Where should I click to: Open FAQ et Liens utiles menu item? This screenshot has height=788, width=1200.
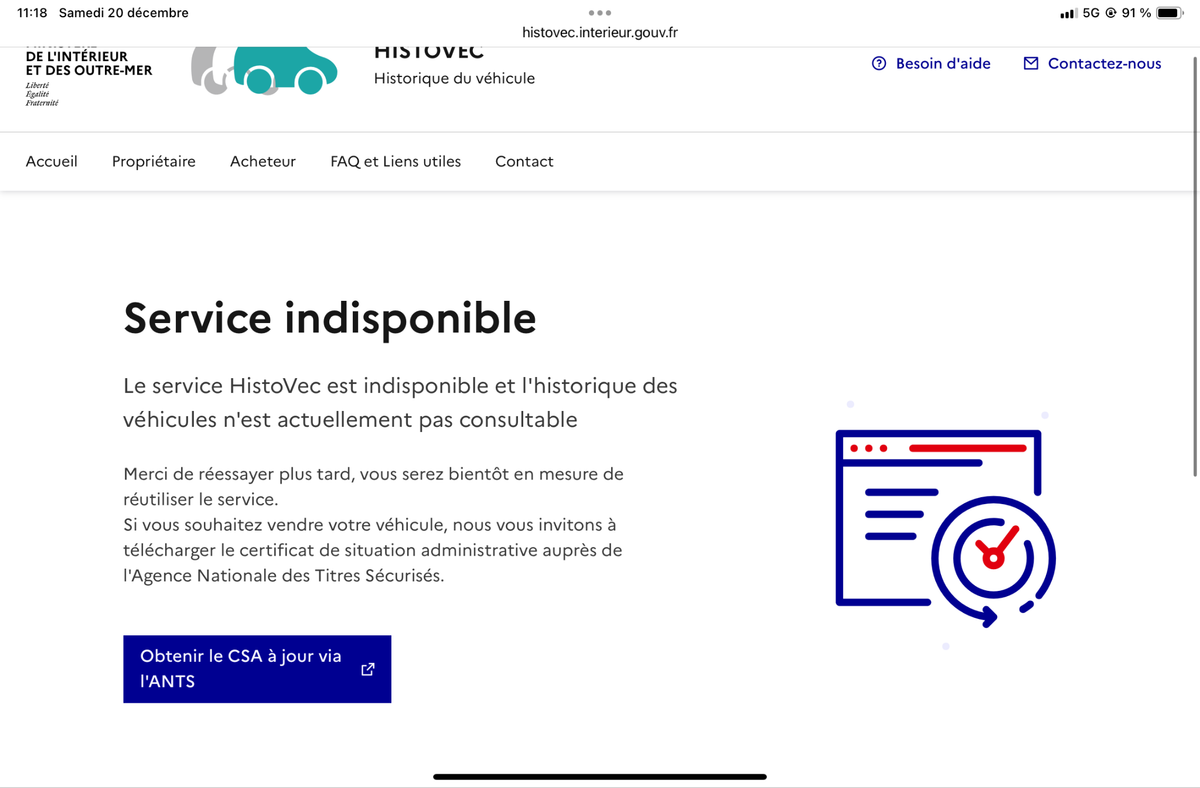click(396, 161)
